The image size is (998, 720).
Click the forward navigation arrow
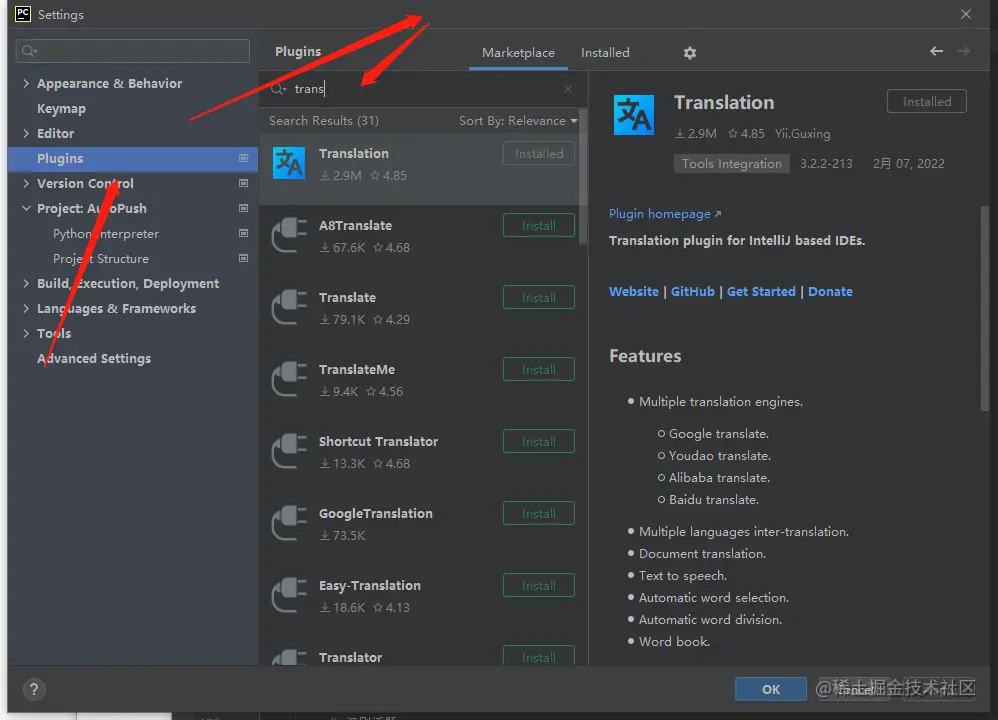[964, 51]
